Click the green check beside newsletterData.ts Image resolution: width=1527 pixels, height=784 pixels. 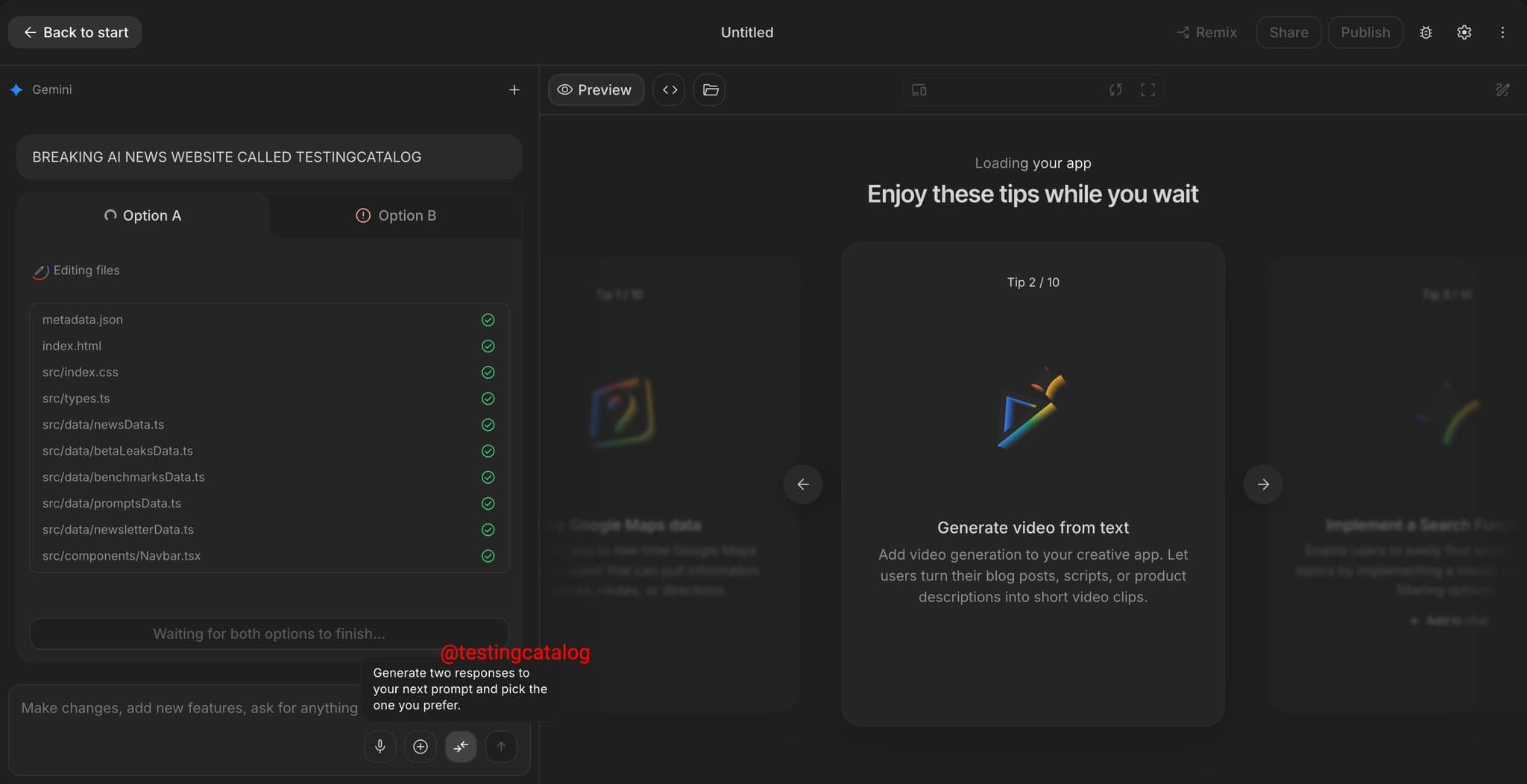click(488, 530)
